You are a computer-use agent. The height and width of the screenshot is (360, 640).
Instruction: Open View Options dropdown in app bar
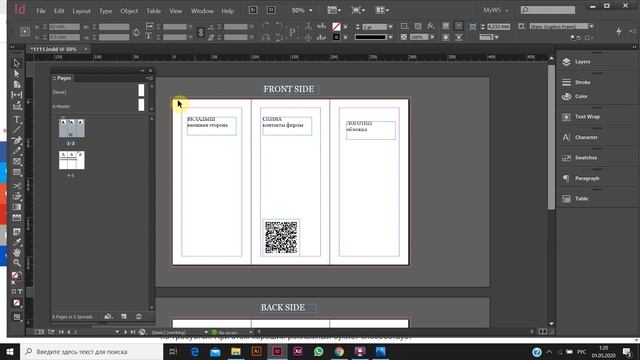[x=334, y=10]
